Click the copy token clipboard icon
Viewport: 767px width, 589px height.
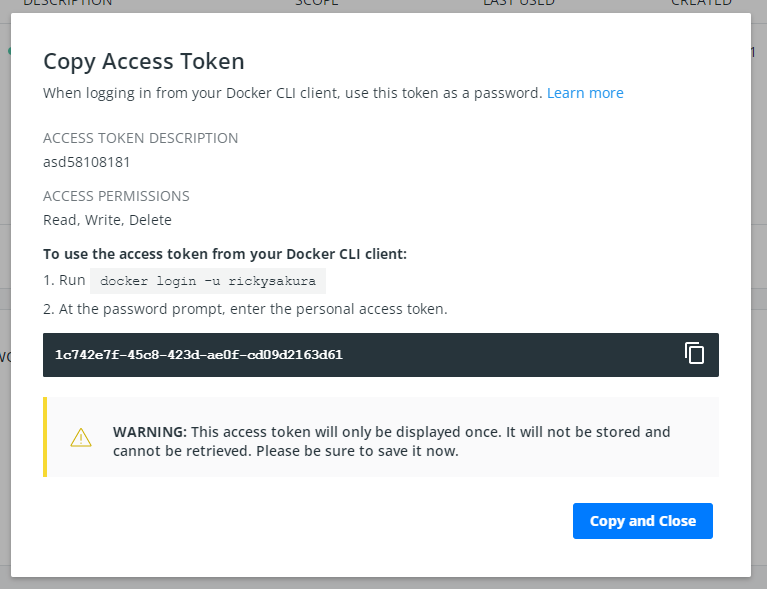click(x=694, y=353)
